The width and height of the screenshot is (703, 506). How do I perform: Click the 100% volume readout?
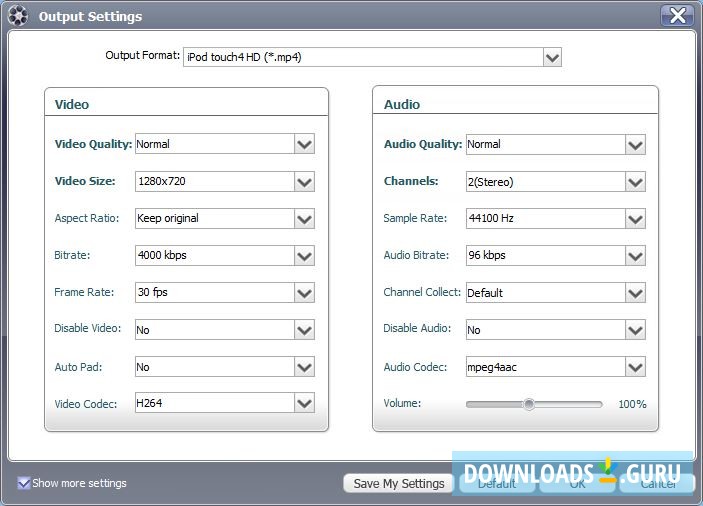click(632, 404)
